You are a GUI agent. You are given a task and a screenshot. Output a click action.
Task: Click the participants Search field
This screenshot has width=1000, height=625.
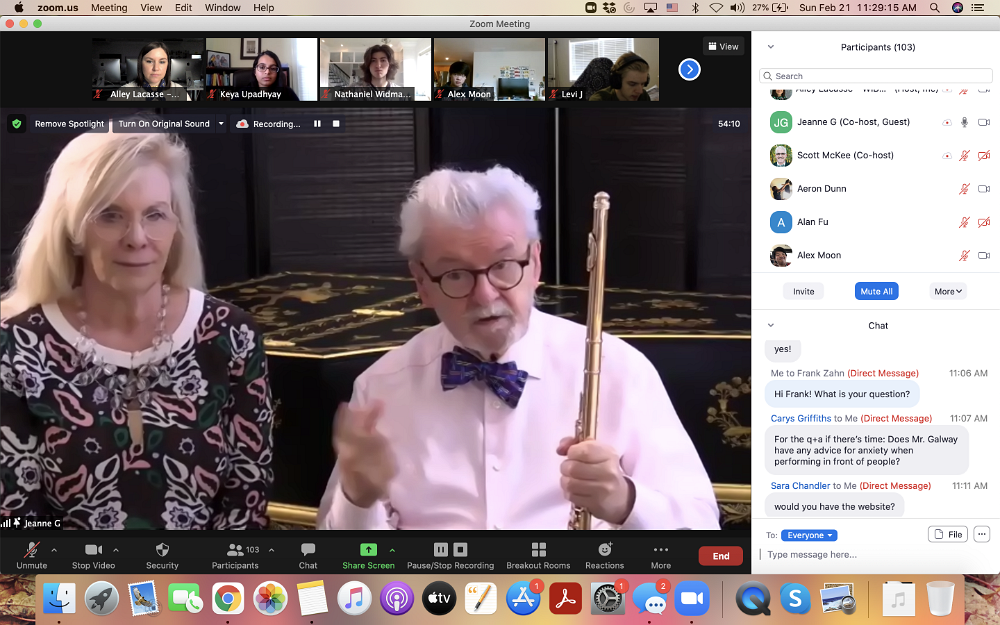coord(876,76)
